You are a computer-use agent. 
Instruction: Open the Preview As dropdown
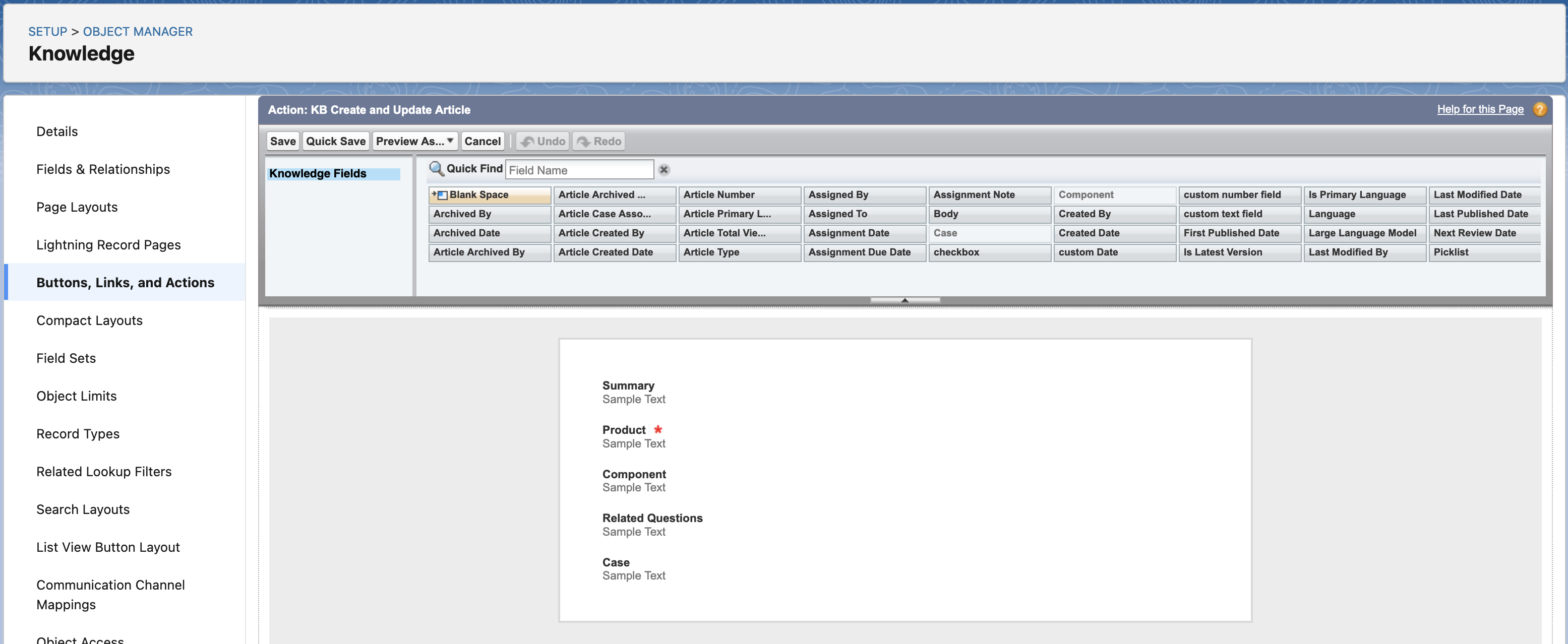click(414, 141)
